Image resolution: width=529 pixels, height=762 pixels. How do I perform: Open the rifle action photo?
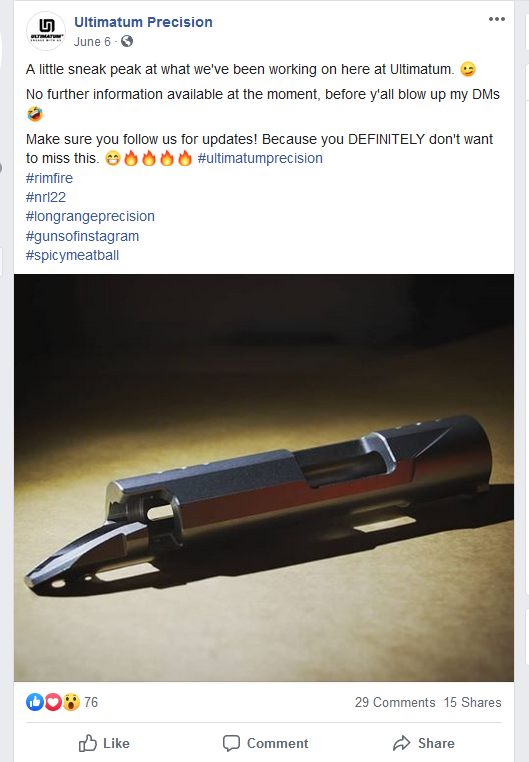pyautogui.click(x=264, y=478)
